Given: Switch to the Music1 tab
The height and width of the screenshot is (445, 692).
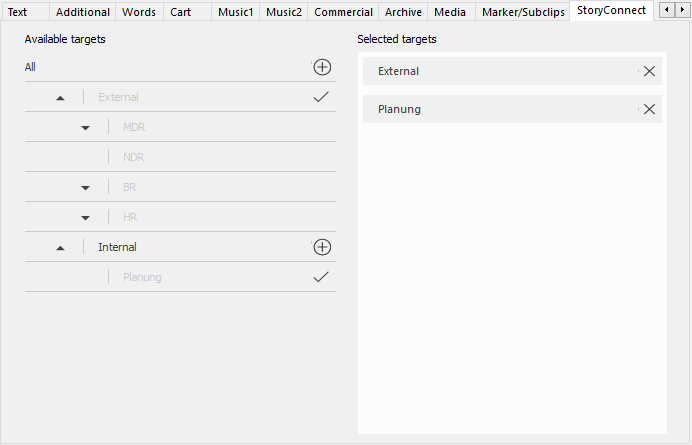Looking at the screenshot, I should point(236,12).
